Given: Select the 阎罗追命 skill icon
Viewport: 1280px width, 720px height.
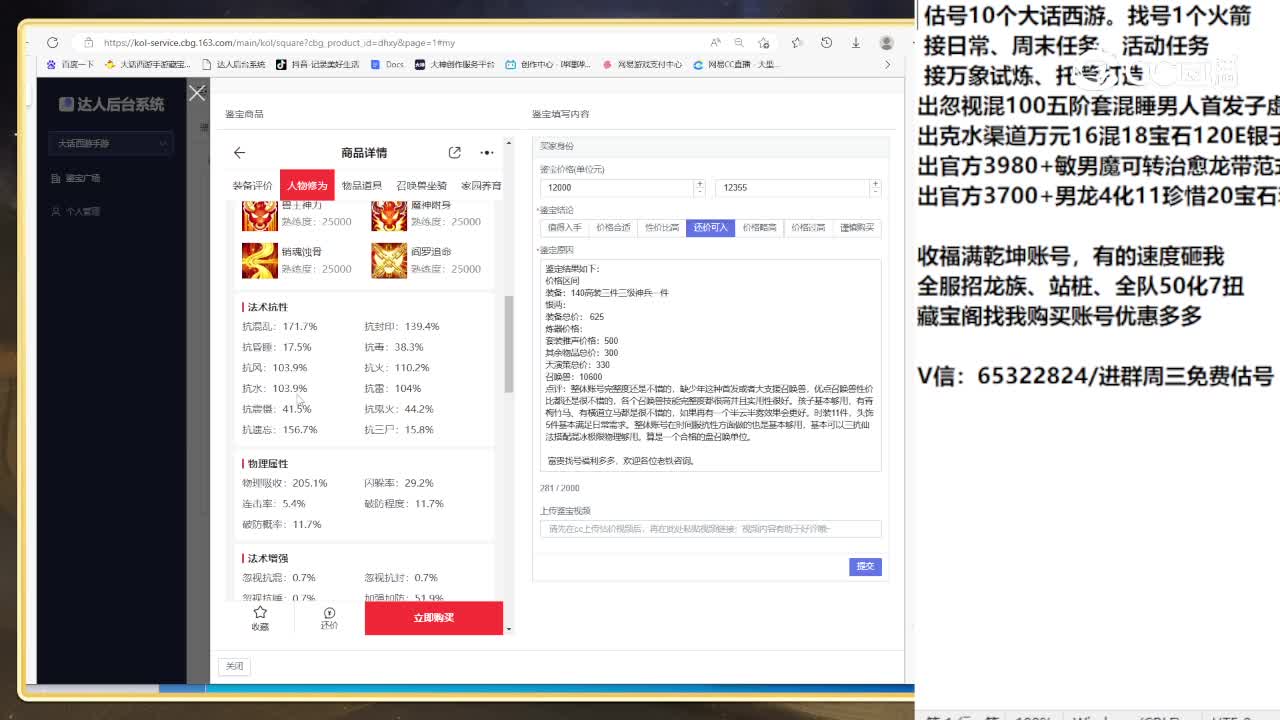Looking at the screenshot, I should [x=389, y=260].
